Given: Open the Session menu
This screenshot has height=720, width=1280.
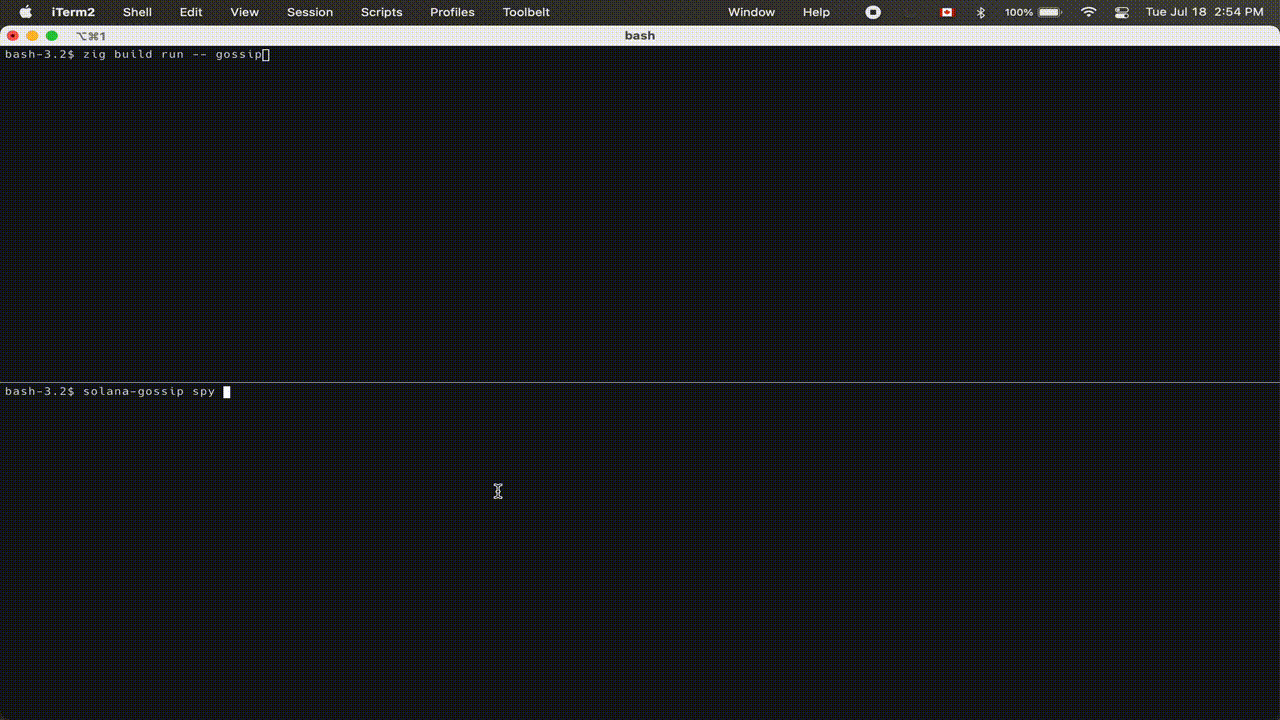Looking at the screenshot, I should coord(310,12).
